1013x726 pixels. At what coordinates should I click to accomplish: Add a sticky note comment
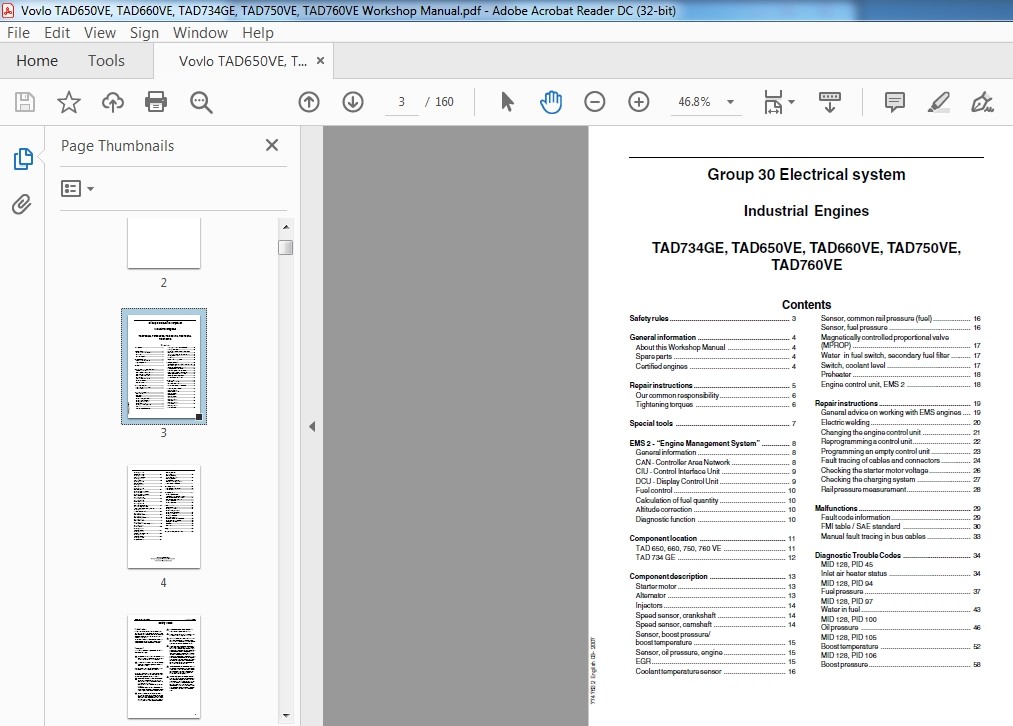(x=894, y=102)
